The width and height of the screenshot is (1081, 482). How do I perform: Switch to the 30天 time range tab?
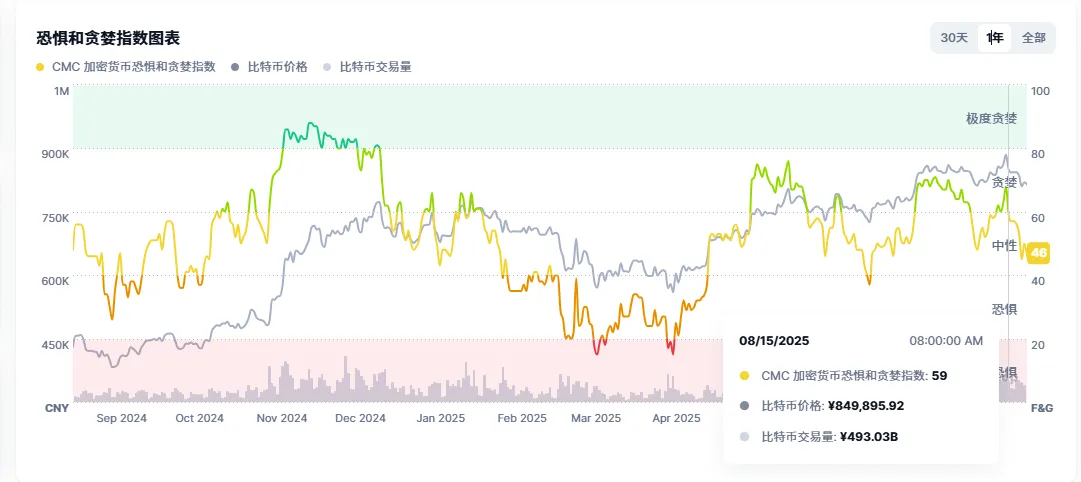coord(954,38)
